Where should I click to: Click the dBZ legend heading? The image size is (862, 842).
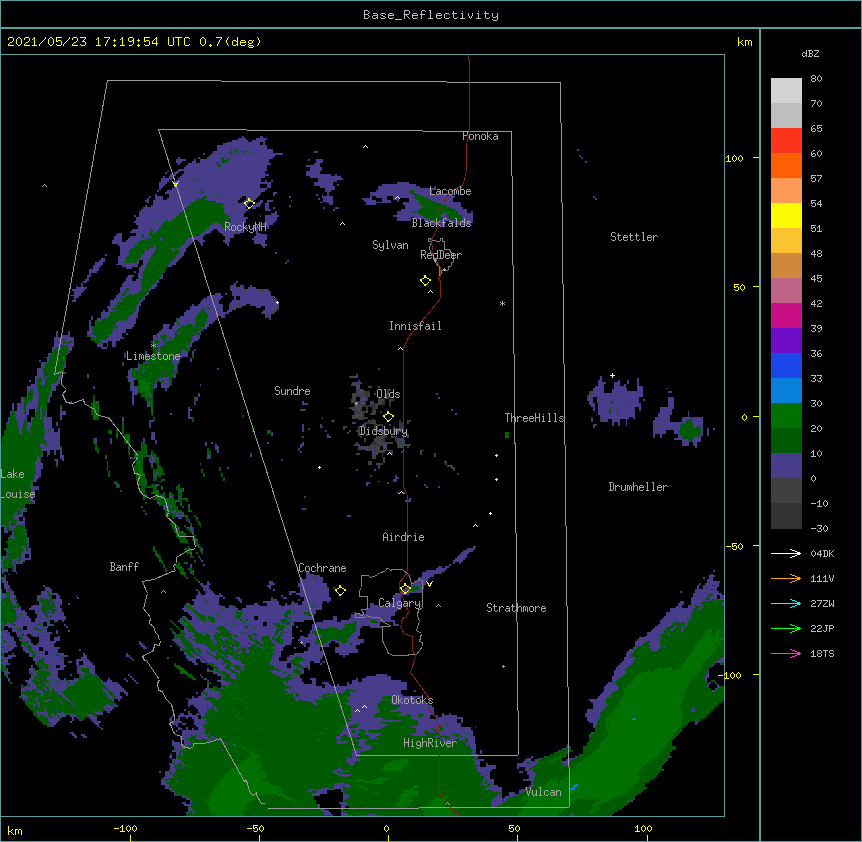(x=810, y=54)
